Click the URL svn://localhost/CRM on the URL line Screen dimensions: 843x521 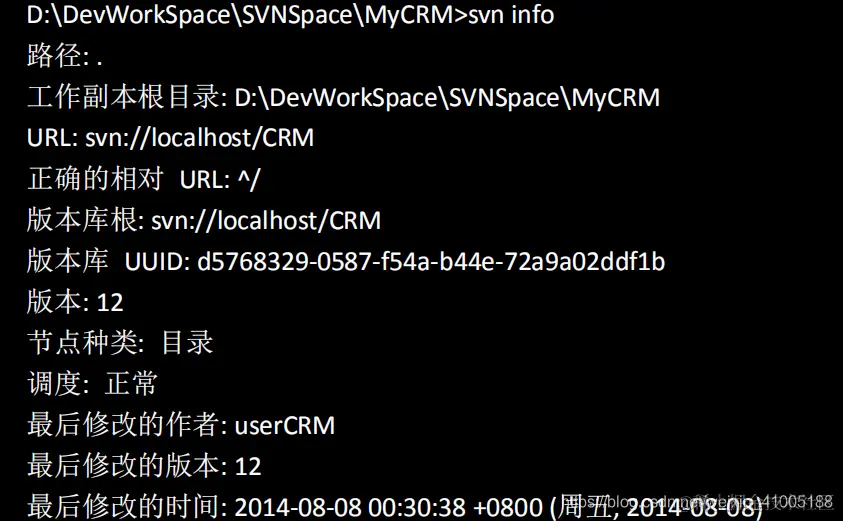pos(199,138)
